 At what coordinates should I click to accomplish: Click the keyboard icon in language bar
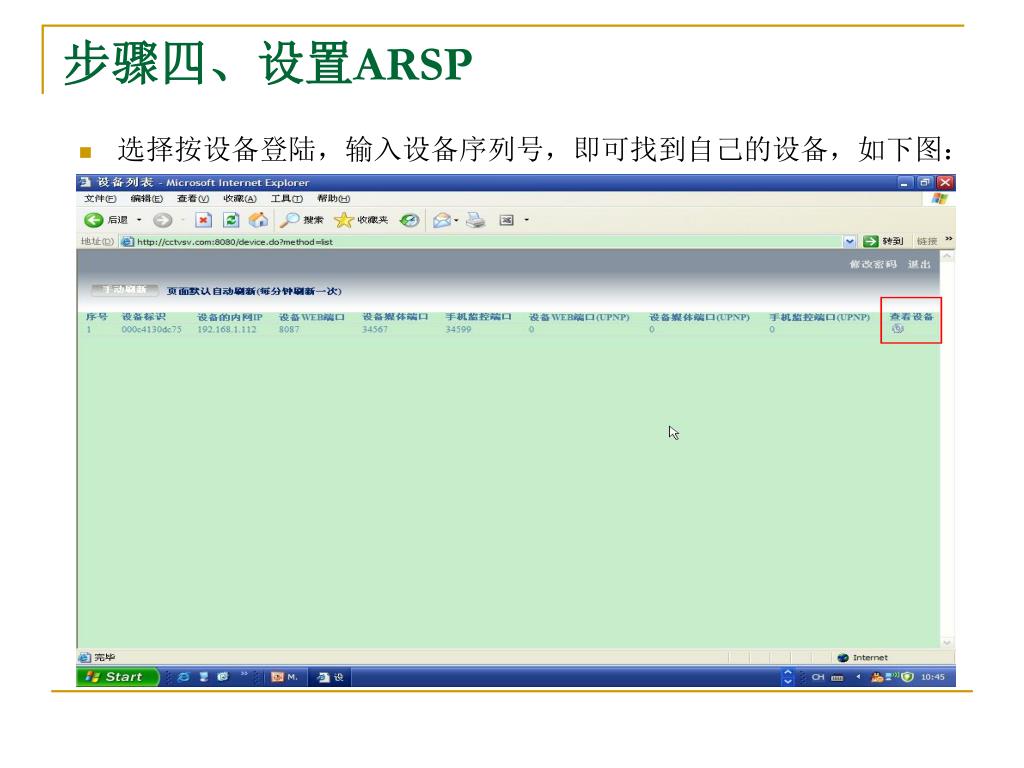[837, 678]
